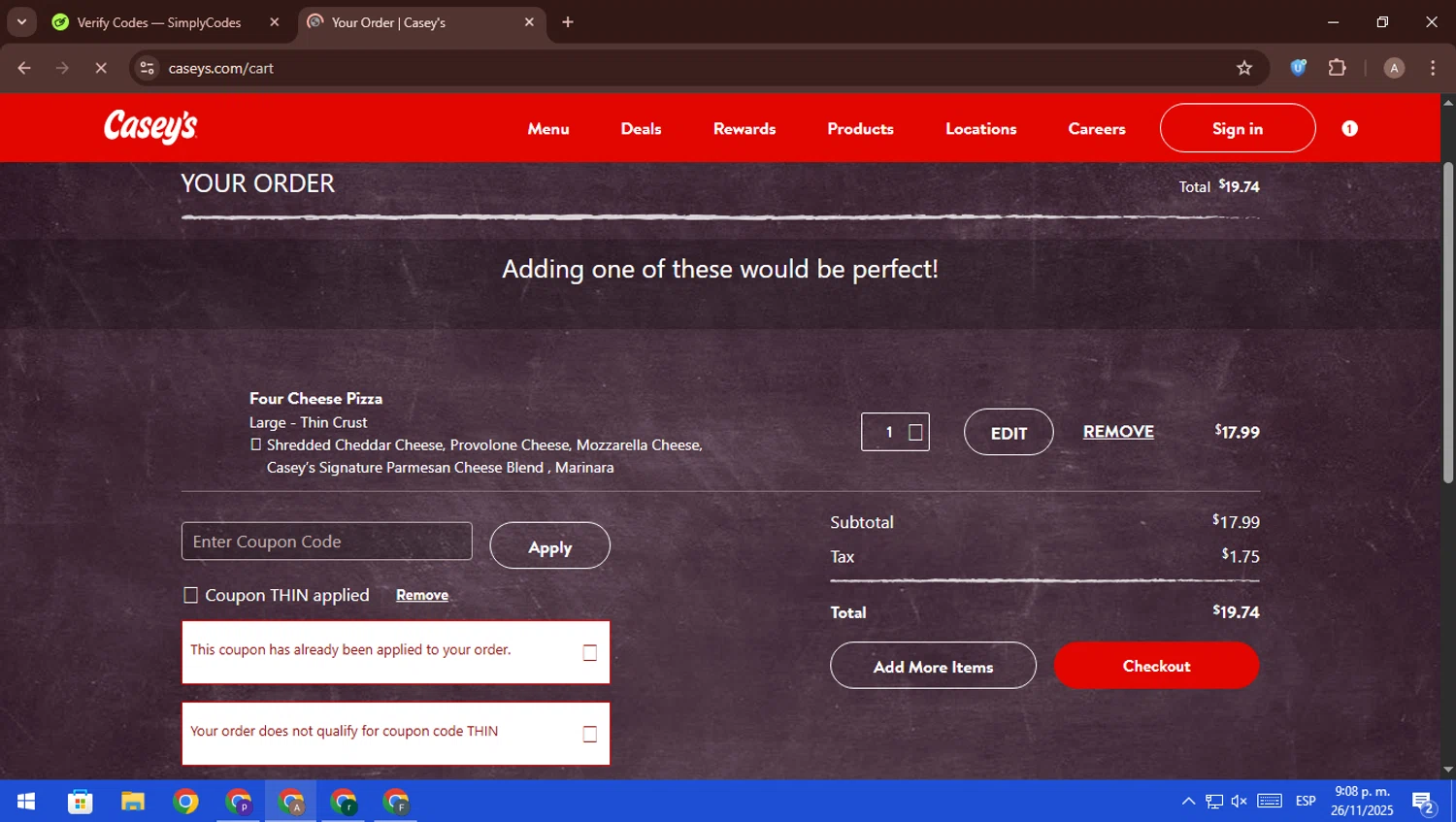Screen dimensions: 1456x822
Task: Switch to the Verify Codes SimplyCodes tab
Action: coord(159,22)
